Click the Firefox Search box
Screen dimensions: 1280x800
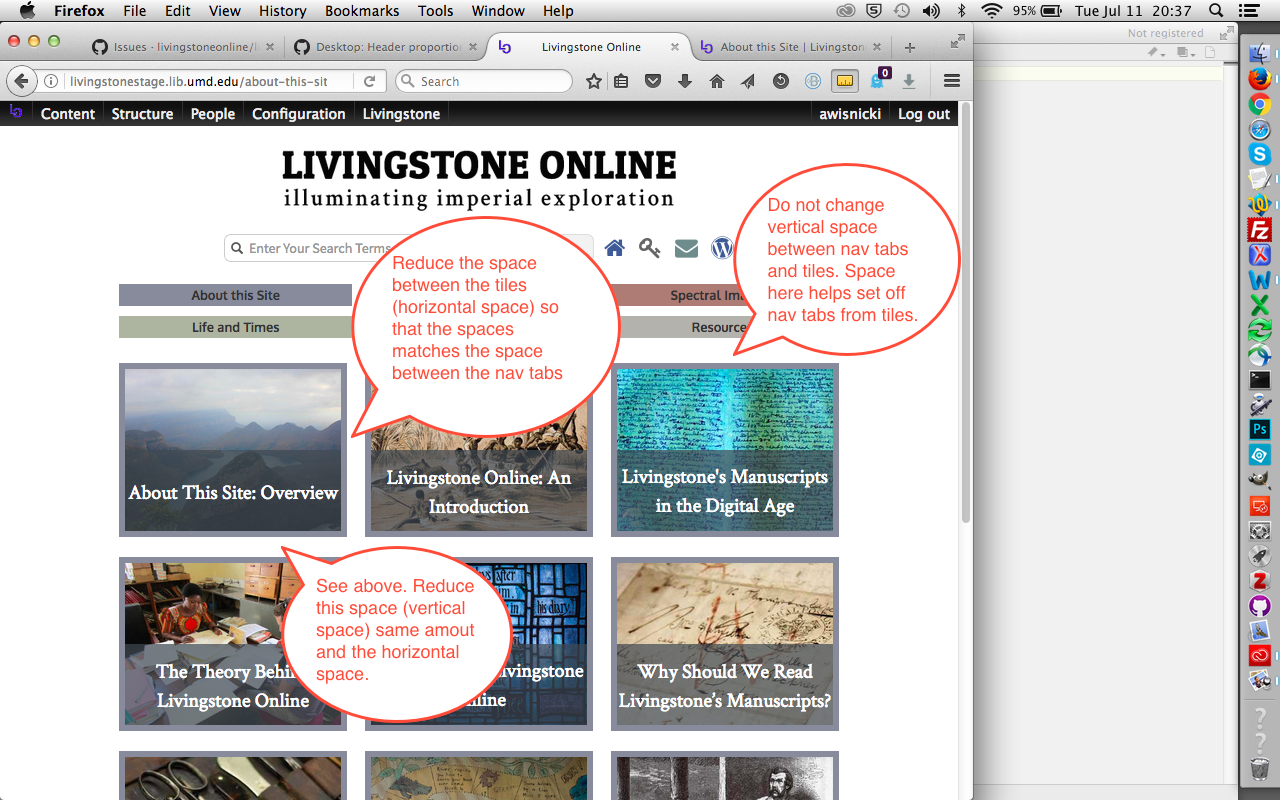pyautogui.click(x=484, y=81)
